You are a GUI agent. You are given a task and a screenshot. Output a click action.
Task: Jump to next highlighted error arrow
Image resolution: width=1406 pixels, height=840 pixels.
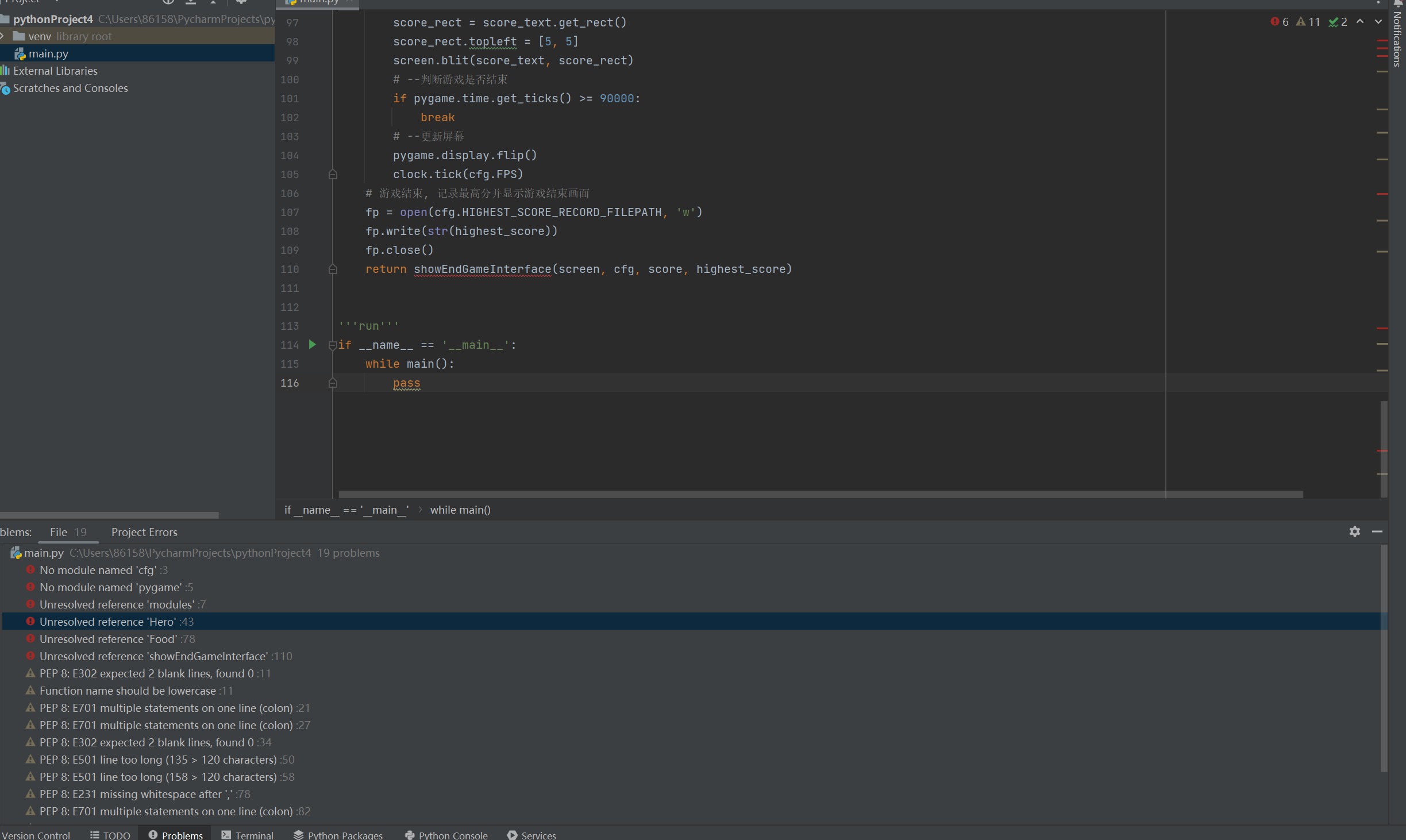1378,22
